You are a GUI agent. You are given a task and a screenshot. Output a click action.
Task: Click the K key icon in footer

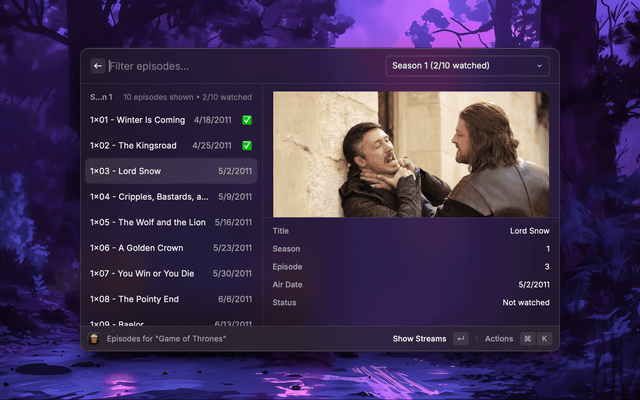pos(545,339)
